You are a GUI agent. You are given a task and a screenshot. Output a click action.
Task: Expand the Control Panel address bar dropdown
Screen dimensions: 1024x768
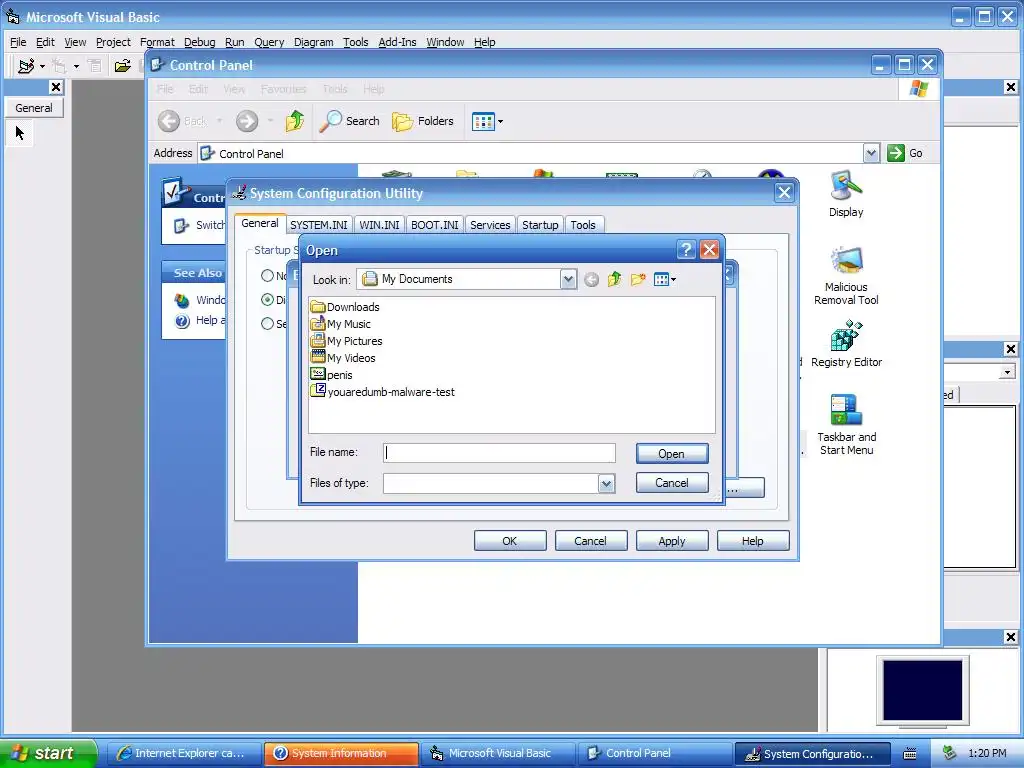[x=871, y=153]
